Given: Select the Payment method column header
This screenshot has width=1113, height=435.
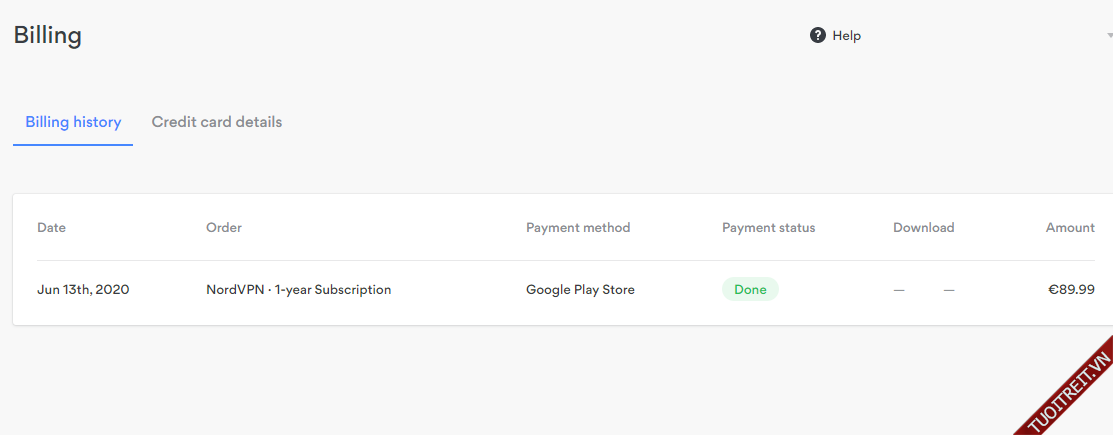Looking at the screenshot, I should click(578, 228).
